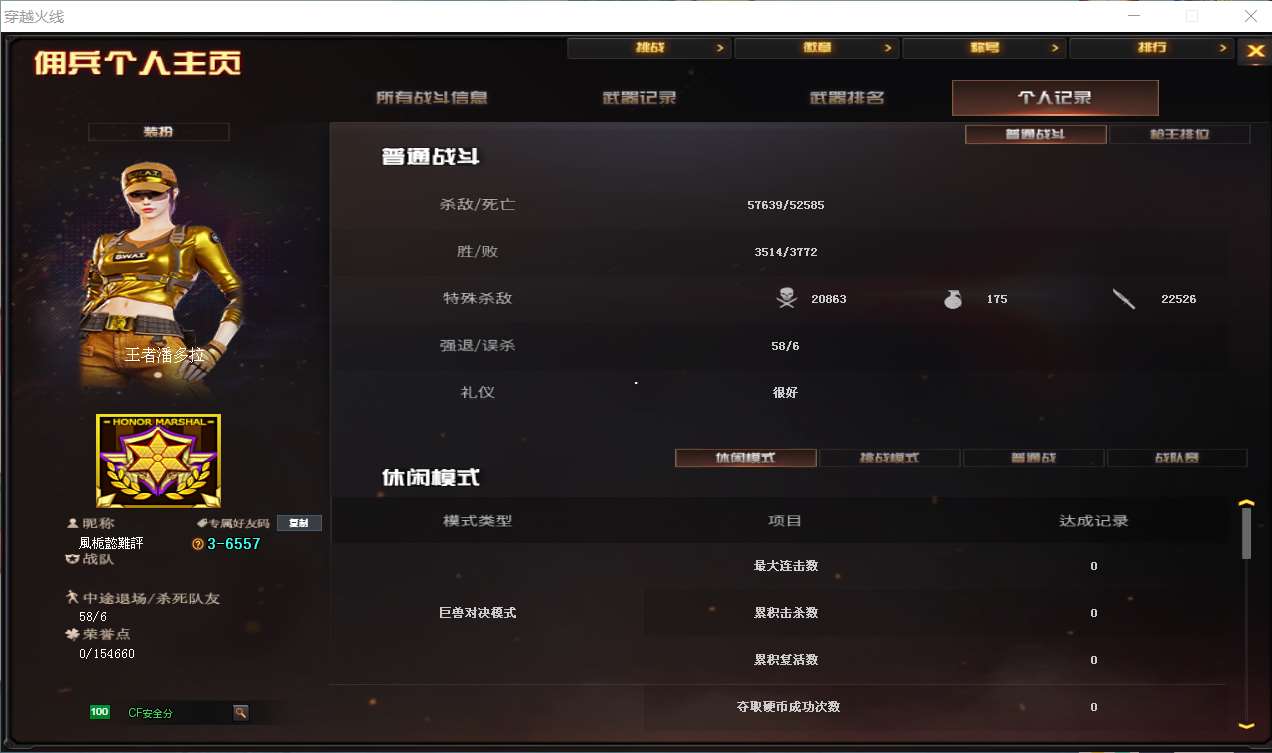Click the knife kills icon

pos(1124,298)
